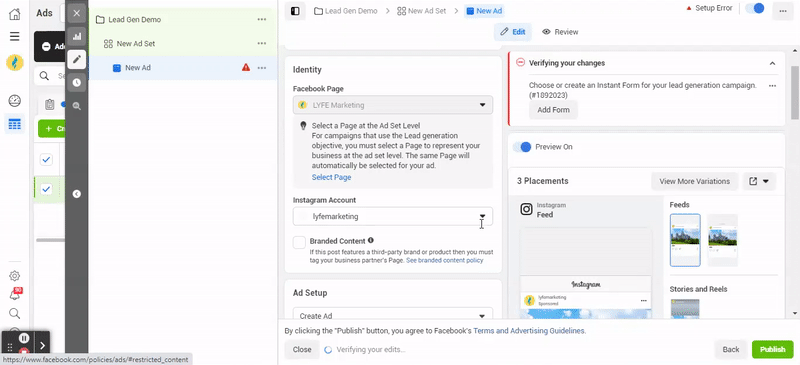Select the campaigns table grid icon

click(15, 124)
